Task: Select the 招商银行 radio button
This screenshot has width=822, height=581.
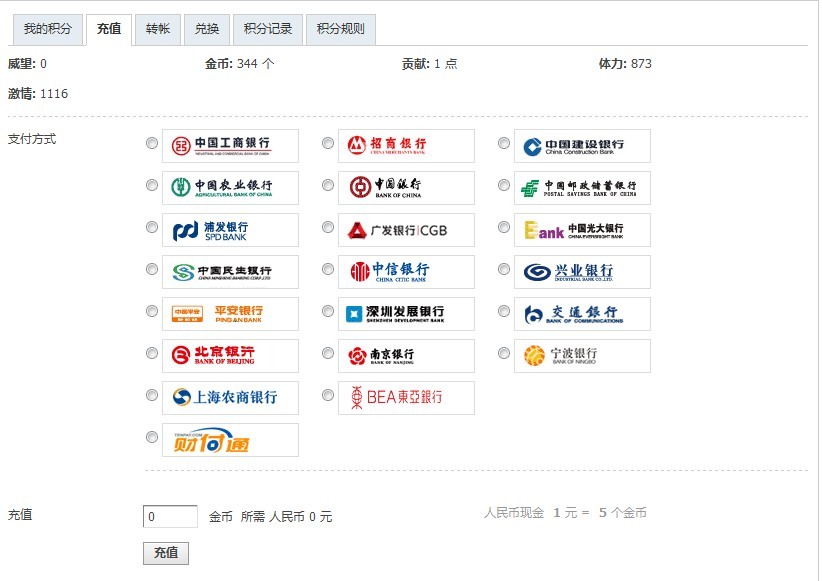Action: click(328, 143)
